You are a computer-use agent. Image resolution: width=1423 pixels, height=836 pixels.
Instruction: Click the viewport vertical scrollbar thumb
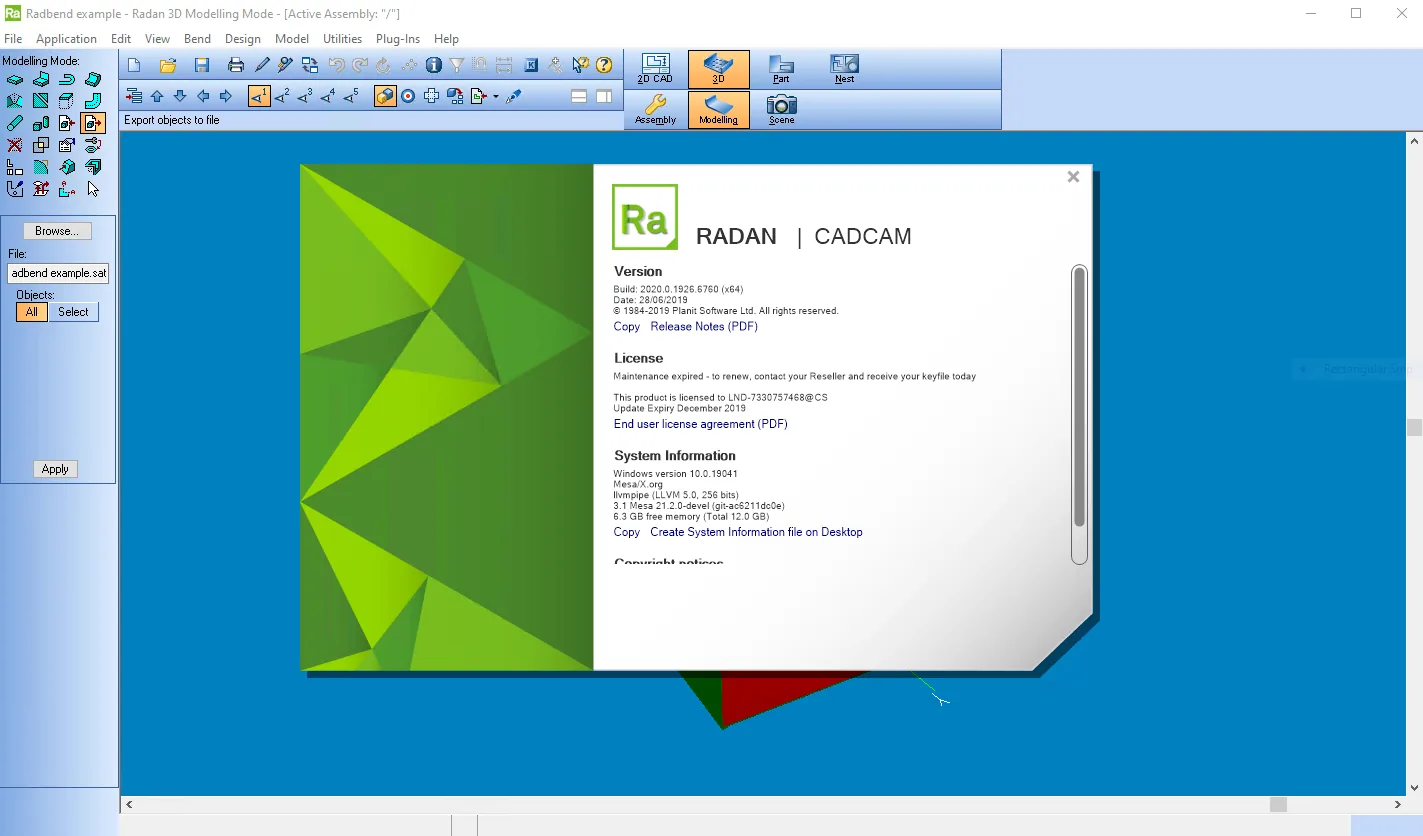tap(1414, 427)
